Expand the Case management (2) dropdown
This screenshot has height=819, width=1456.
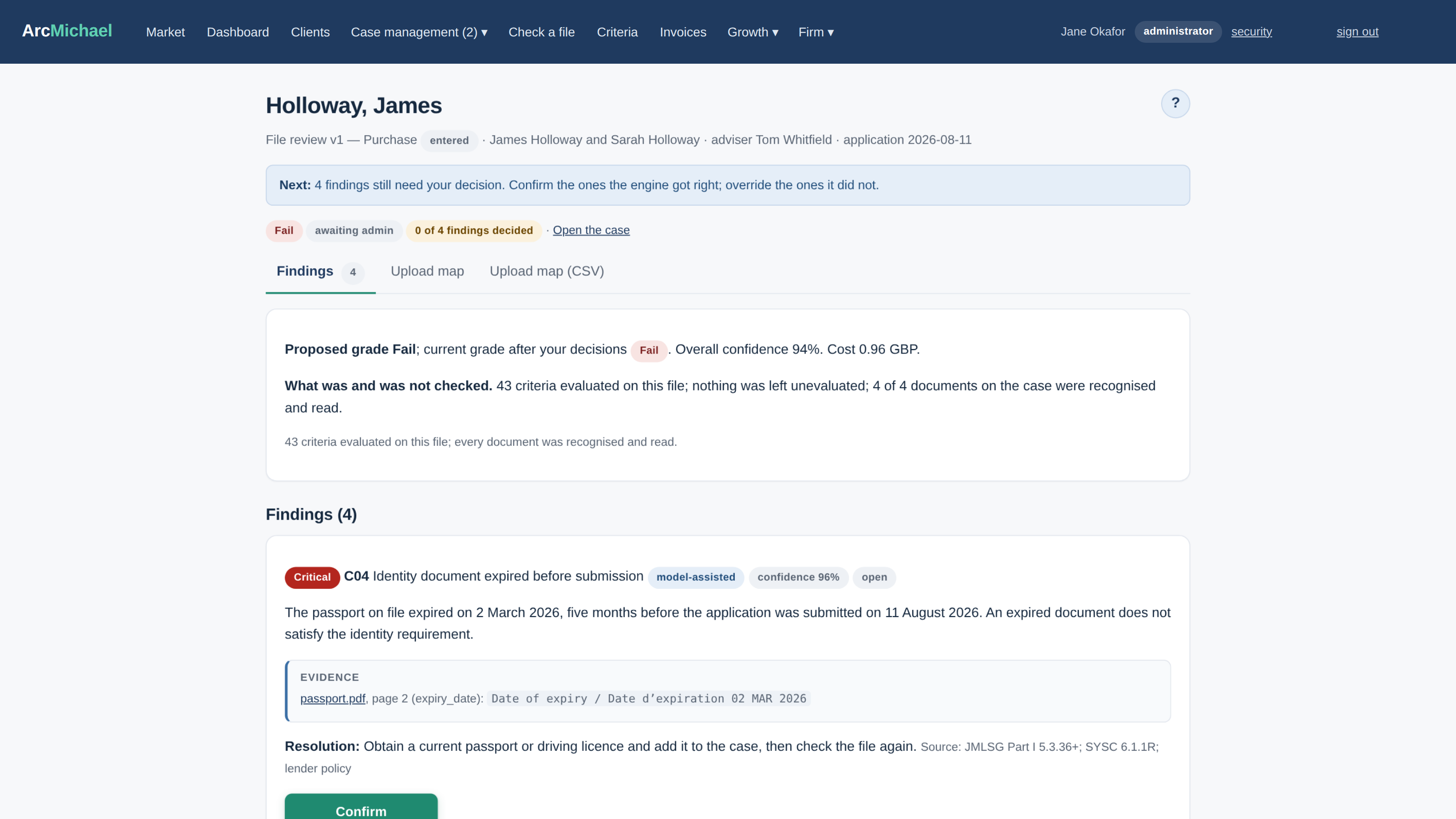pyautogui.click(x=419, y=32)
